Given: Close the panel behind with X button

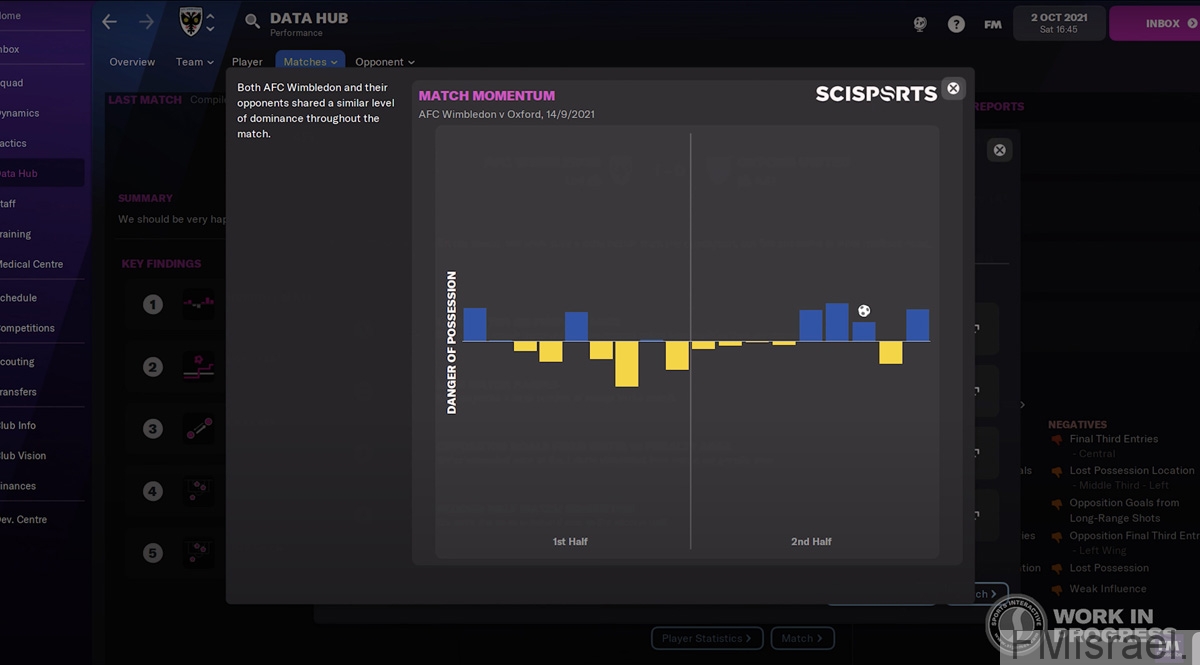Looking at the screenshot, I should coord(999,150).
